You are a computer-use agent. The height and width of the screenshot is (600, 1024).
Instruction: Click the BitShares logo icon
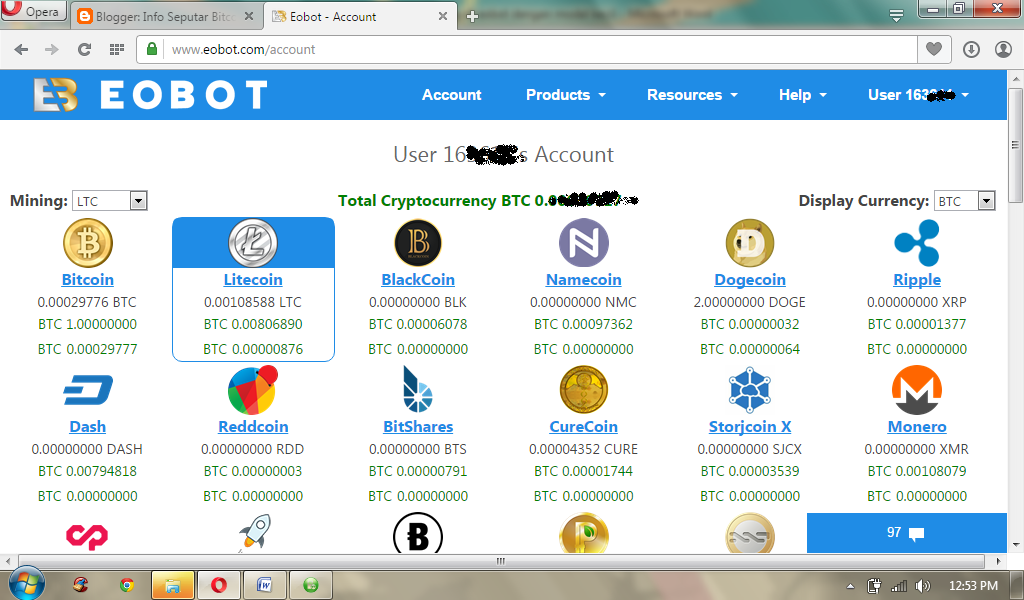coord(418,390)
